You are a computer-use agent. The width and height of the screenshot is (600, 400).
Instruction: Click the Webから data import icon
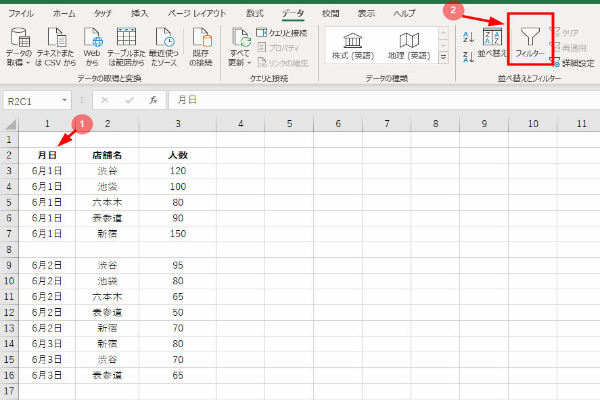[x=92, y=45]
